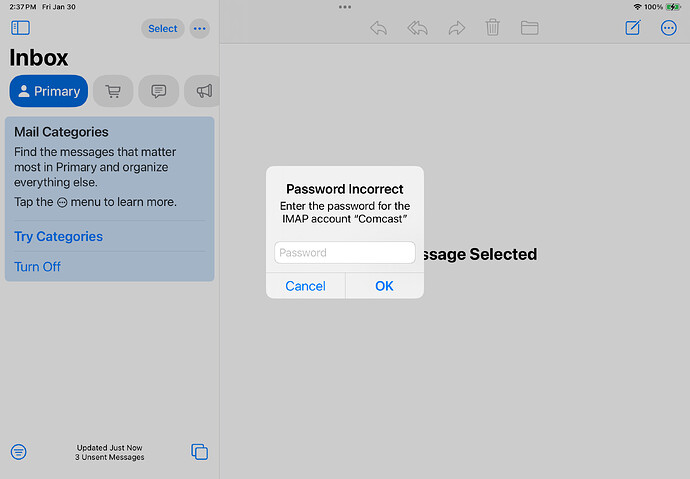
Task: Click the Reply All icon
Action: point(418,28)
